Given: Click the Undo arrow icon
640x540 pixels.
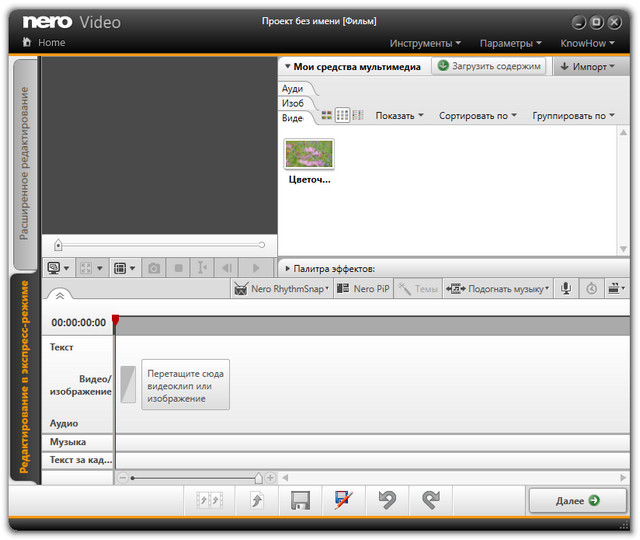Looking at the screenshot, I should (x=386, y=500).
